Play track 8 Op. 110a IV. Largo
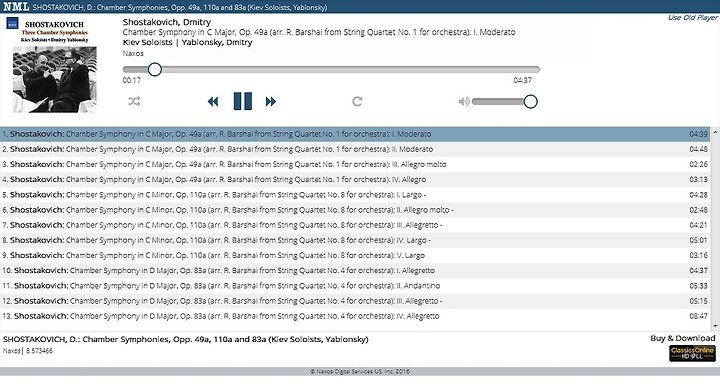This screenshot has height=384, width=720. coord(355,240)
